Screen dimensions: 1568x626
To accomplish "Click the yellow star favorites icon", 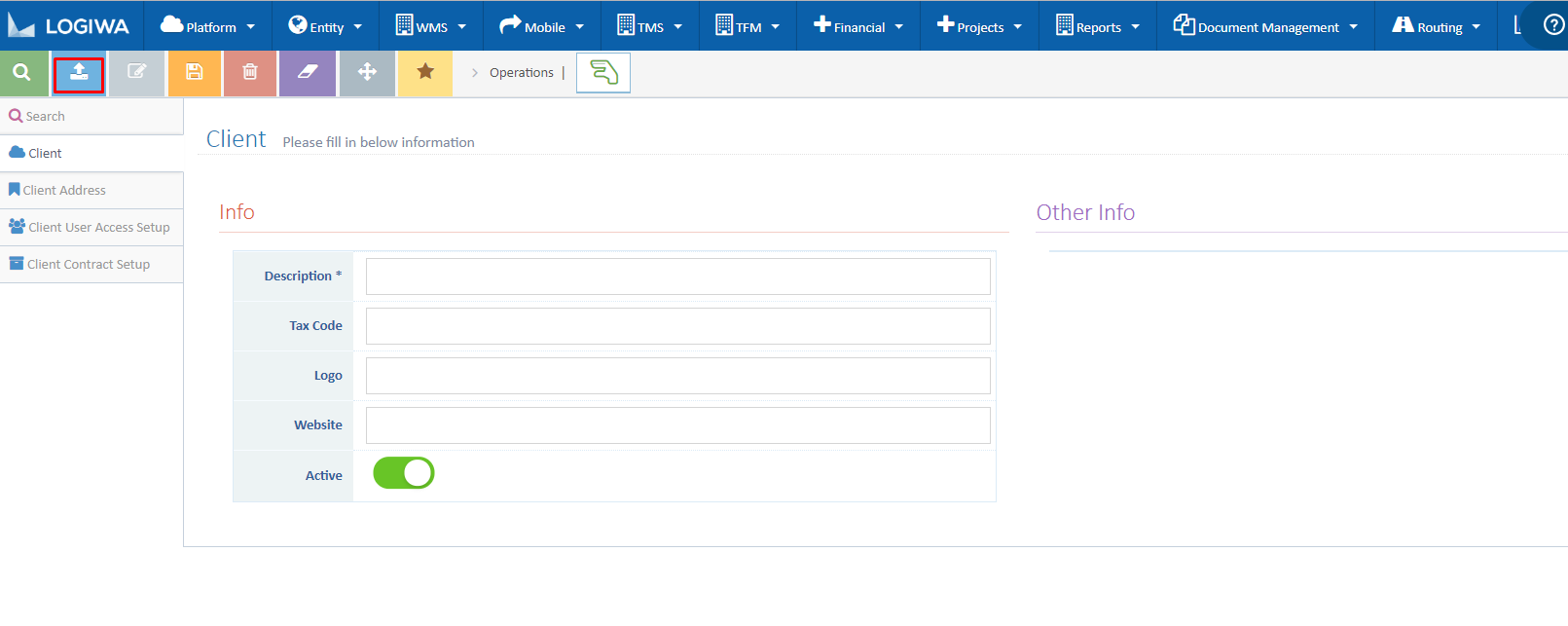I will 425,73.
